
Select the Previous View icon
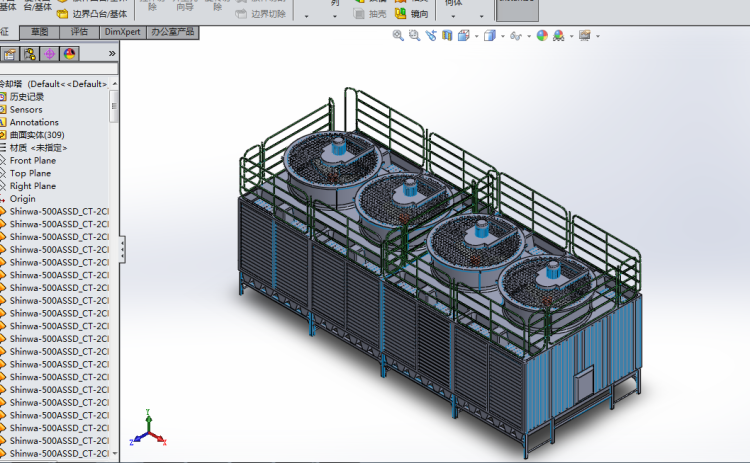430,35
